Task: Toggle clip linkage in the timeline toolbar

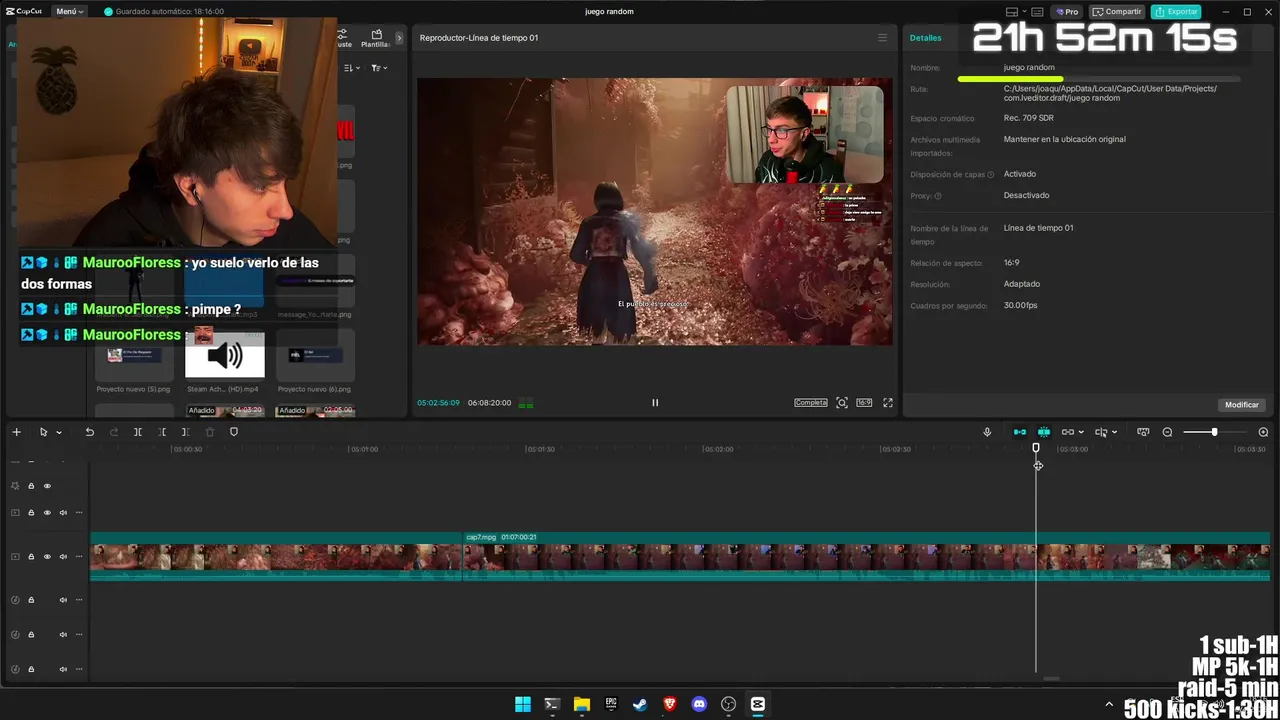Action: 1068,432
